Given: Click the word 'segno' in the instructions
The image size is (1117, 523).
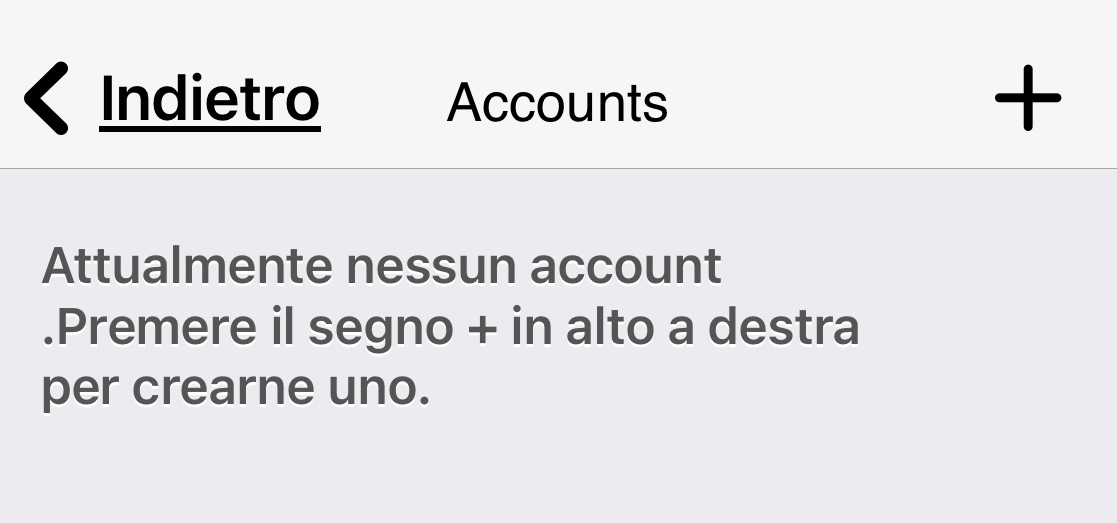Looking at the screenshot, I should tap(380, 331).
